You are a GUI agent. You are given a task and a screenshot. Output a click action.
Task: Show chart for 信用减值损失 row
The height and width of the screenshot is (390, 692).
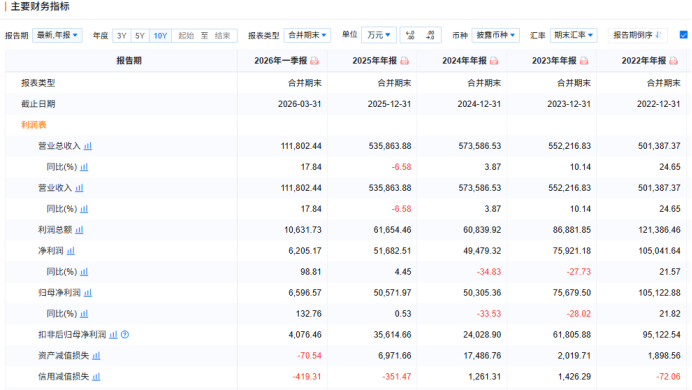[96, 377]
